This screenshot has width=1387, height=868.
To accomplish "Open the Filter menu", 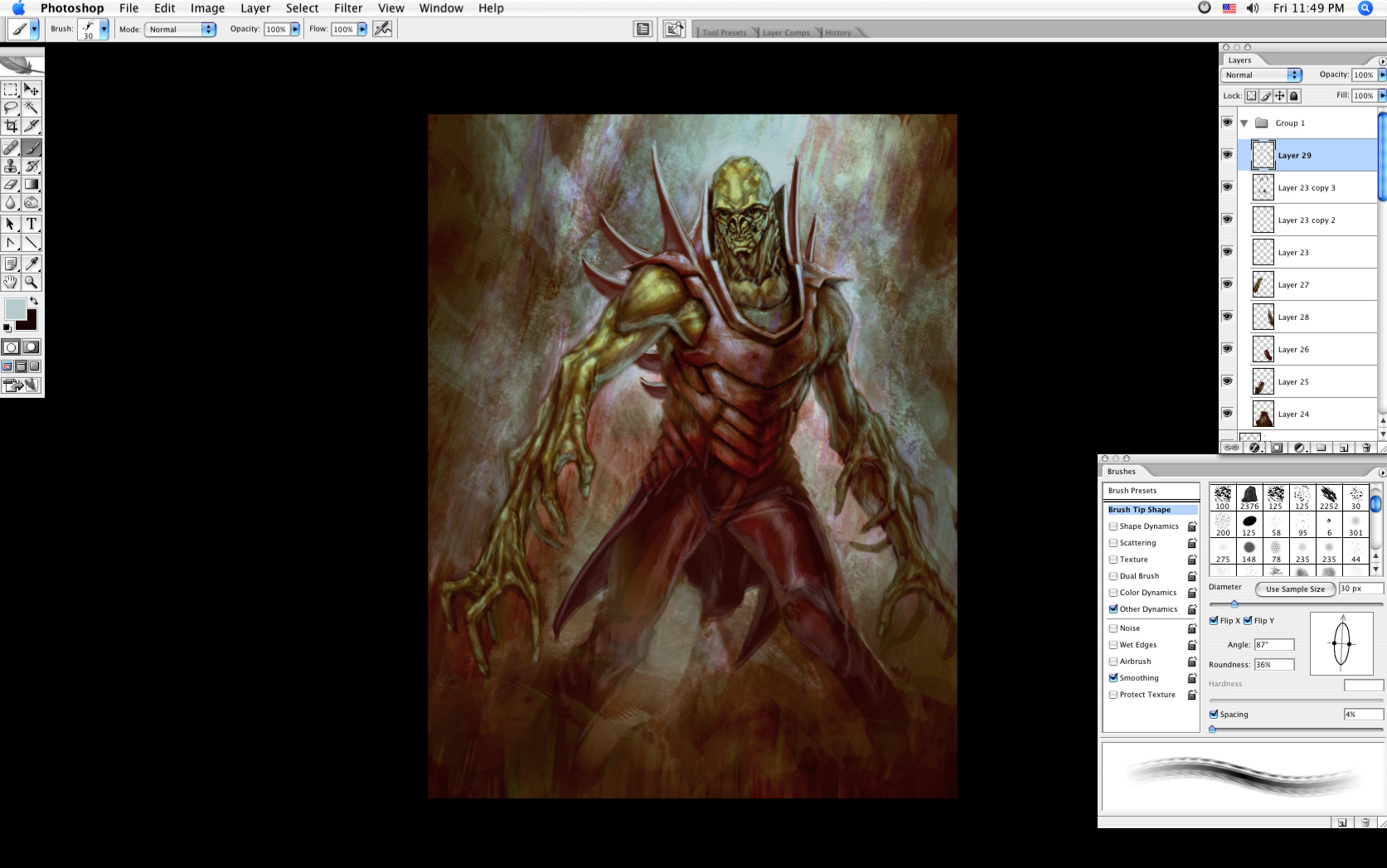I will (x=348, y=8).
